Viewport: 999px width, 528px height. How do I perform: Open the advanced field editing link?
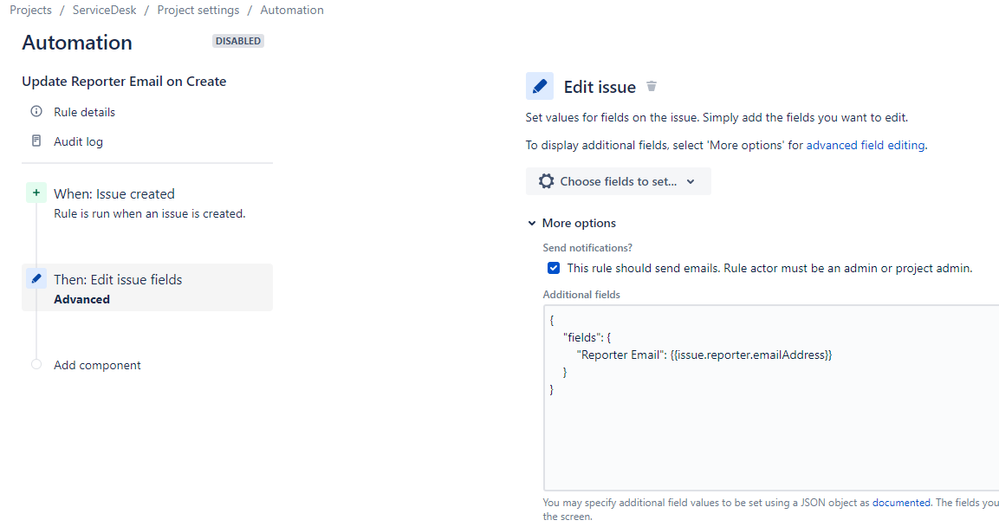pyautogui.click(x=865, y=145)
